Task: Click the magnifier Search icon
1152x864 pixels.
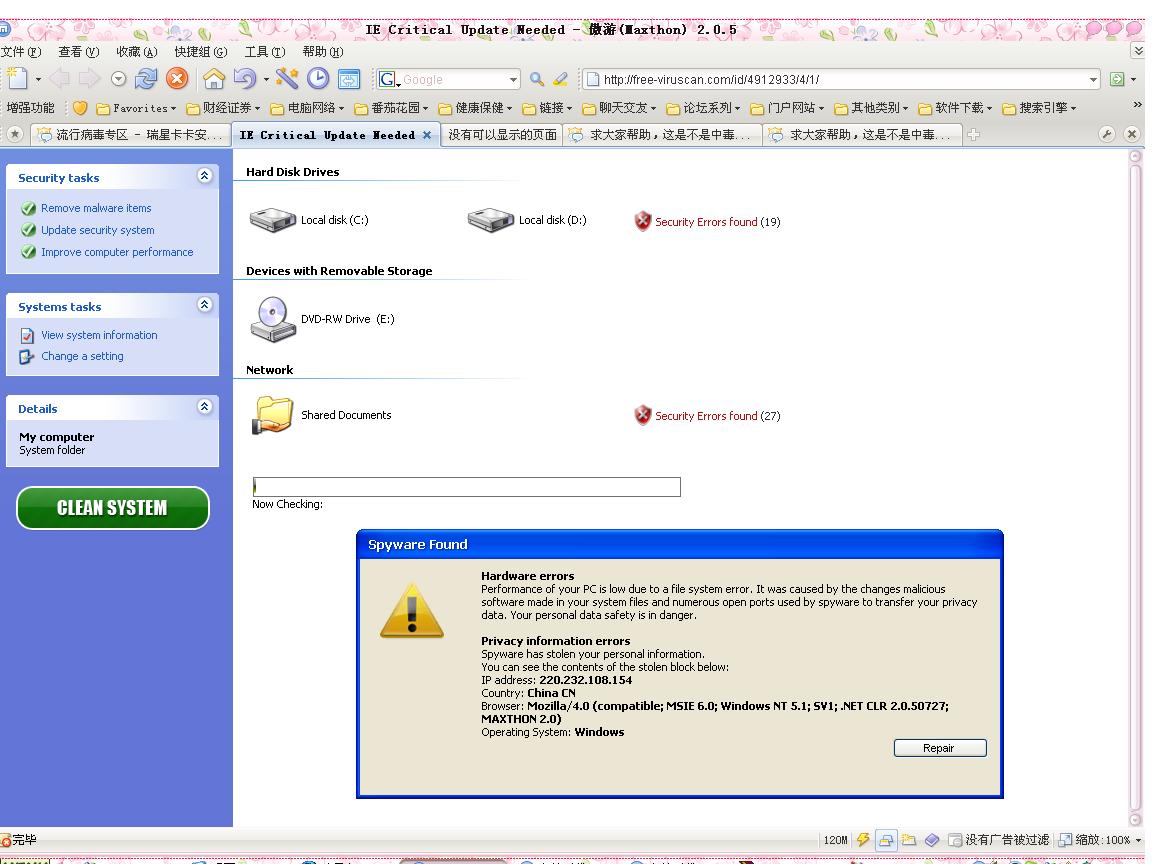Action: click(537, 79)
